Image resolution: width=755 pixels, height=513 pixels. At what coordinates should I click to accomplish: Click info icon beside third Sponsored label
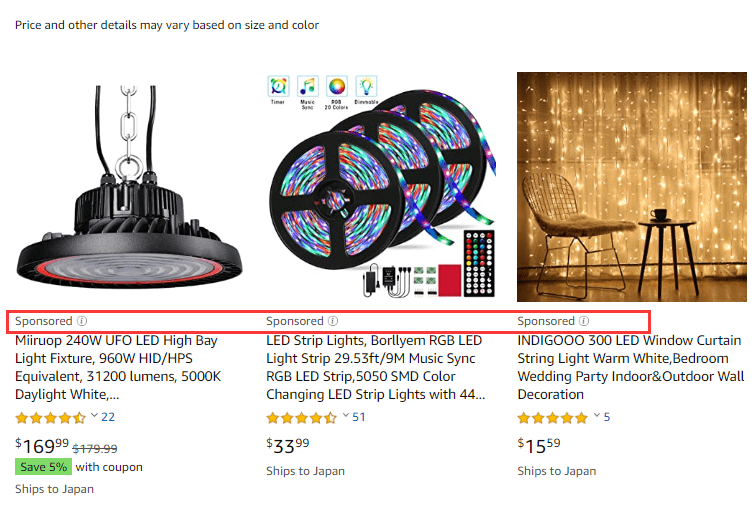pyautogui.click(x=584, y=321)
